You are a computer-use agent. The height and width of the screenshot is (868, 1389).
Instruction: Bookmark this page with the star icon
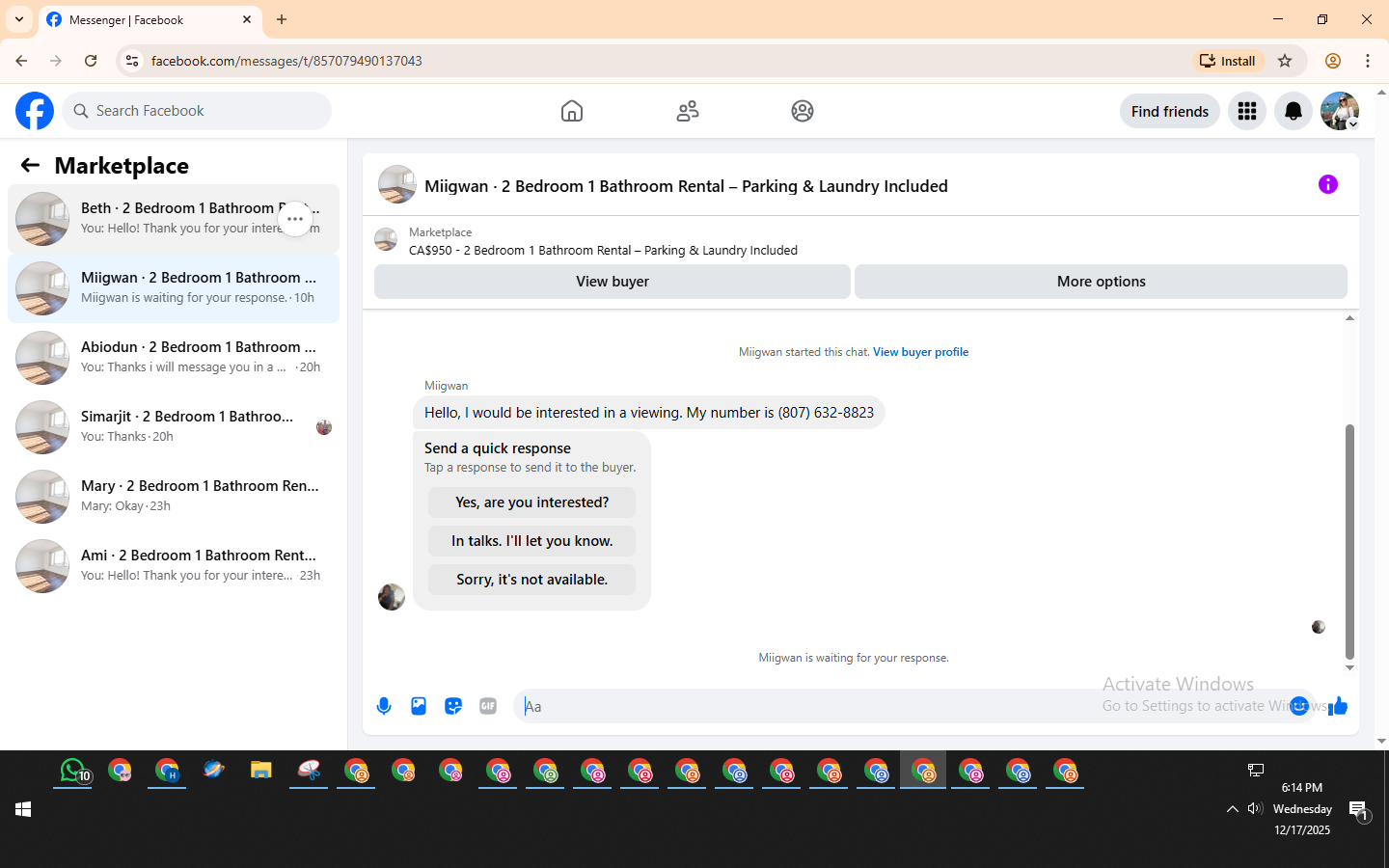point(1285,61)
